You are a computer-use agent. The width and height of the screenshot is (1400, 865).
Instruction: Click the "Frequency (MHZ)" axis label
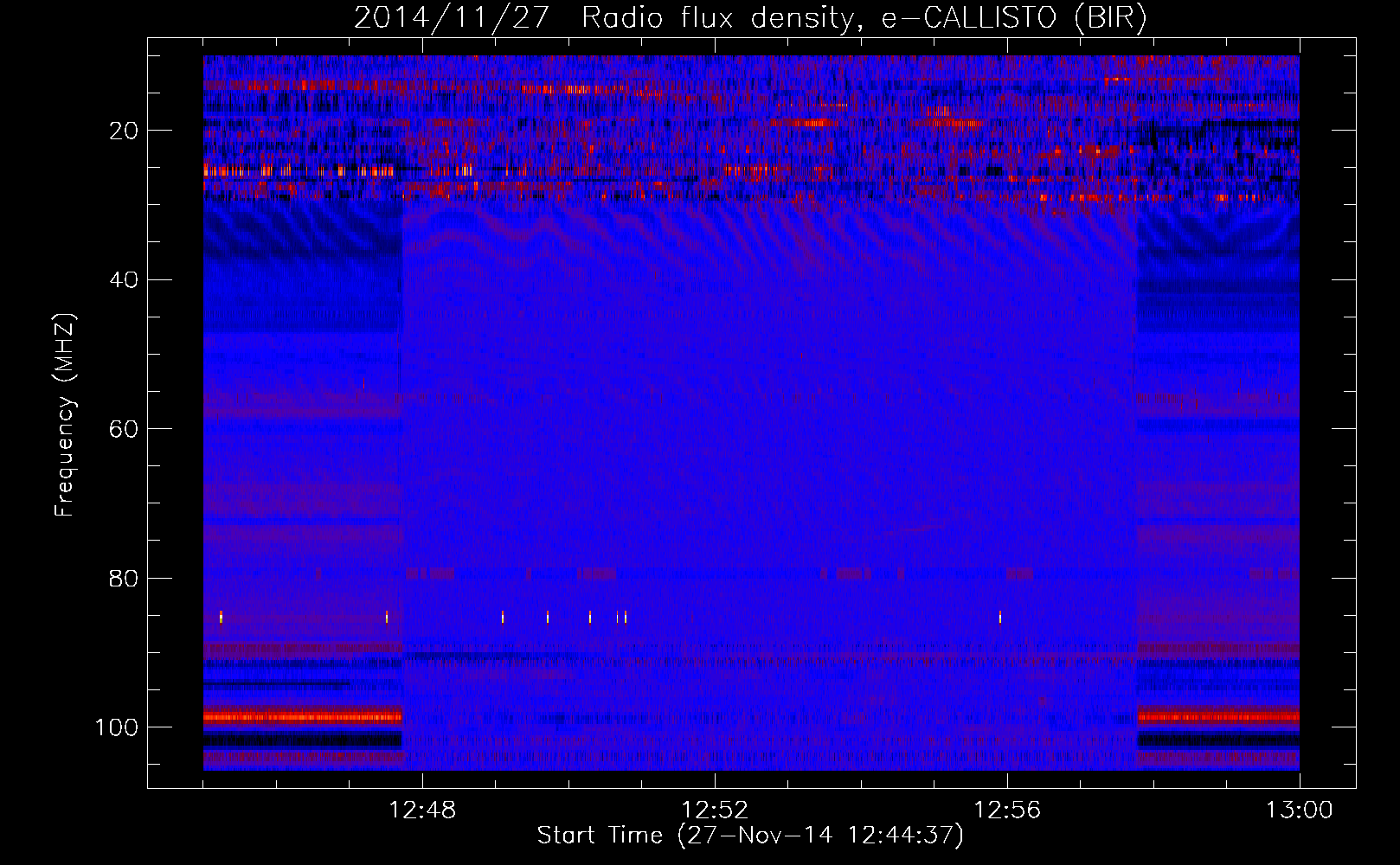coord(65,415)
